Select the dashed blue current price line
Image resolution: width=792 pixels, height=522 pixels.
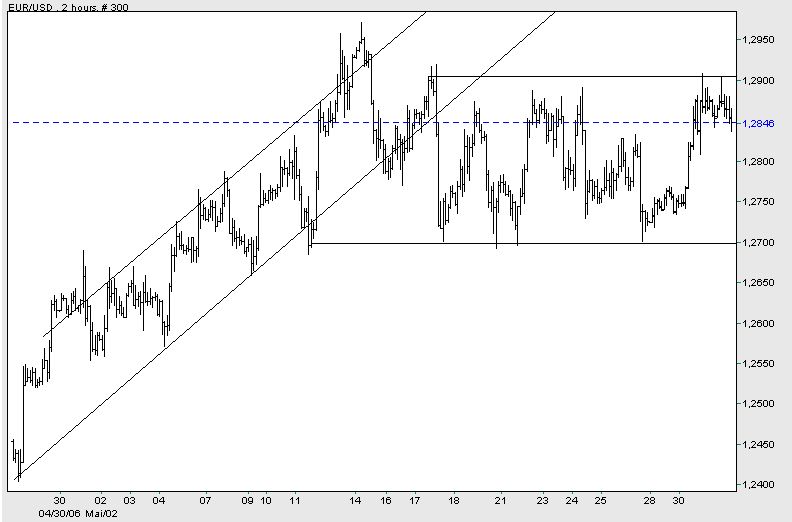click(374, 122)
